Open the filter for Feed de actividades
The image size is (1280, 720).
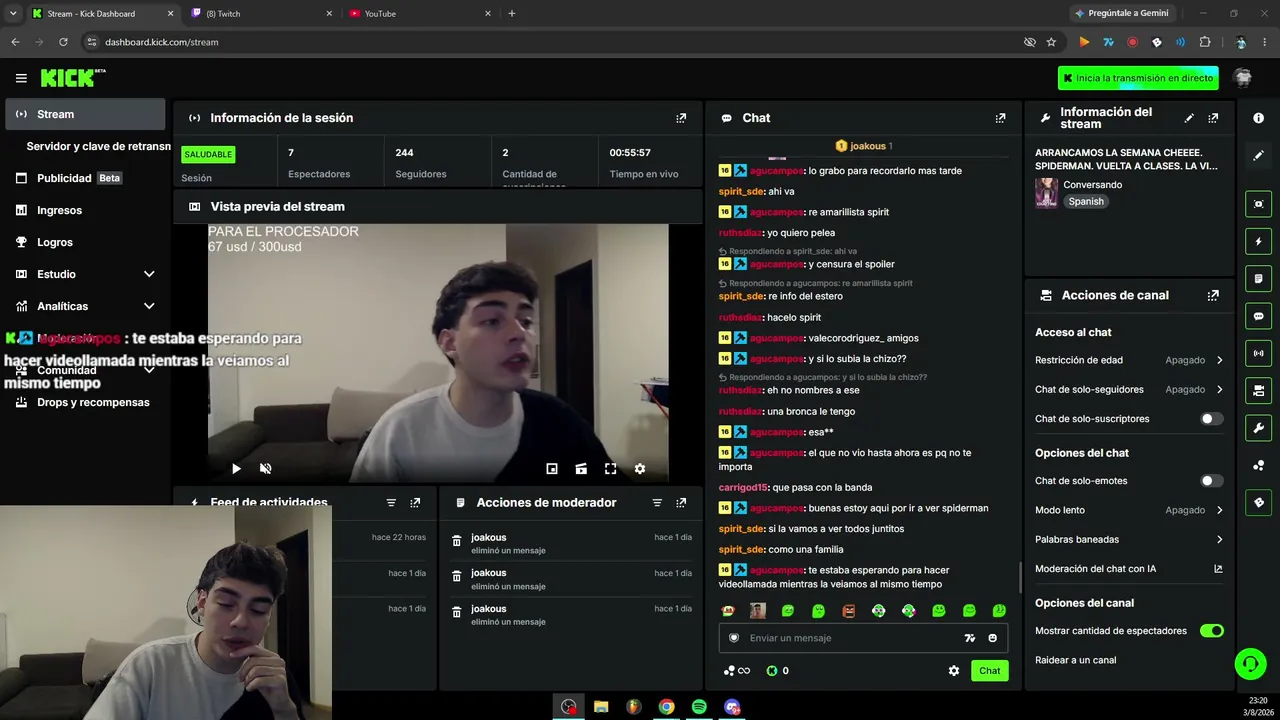click(391, 503)
